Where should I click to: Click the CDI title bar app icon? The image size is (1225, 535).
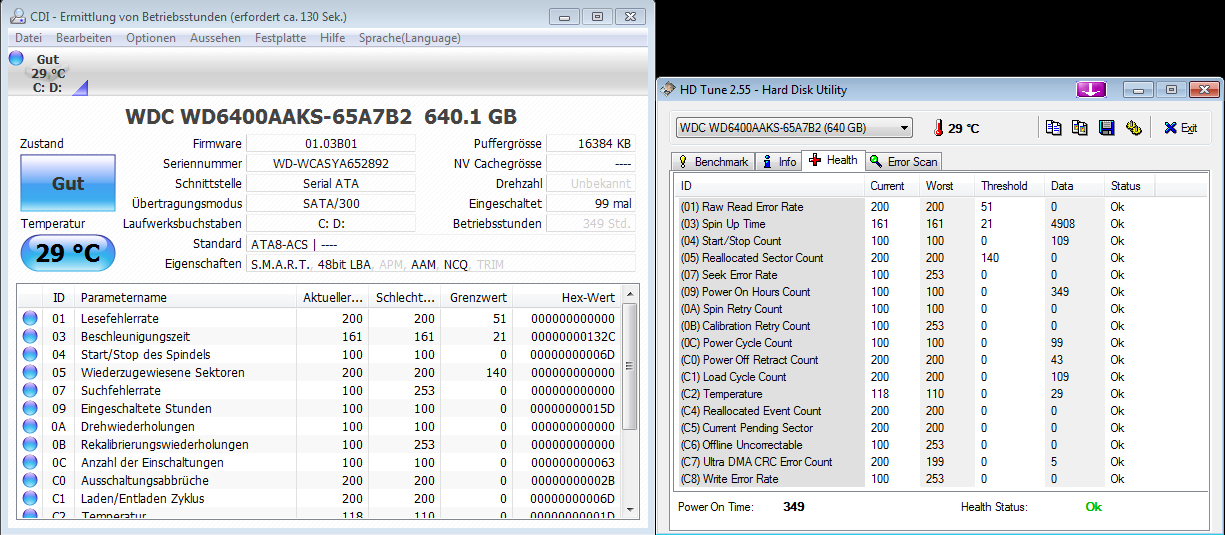[x=18, y=16]
